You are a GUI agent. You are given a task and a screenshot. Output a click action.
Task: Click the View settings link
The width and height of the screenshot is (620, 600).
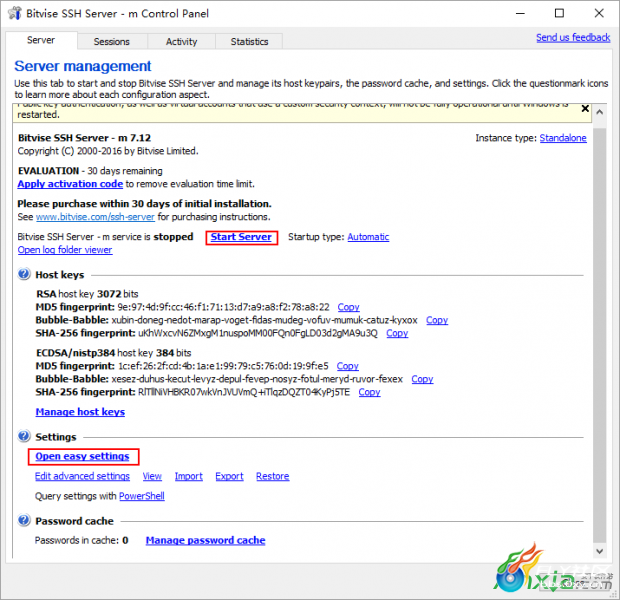[x=152, y=476]
